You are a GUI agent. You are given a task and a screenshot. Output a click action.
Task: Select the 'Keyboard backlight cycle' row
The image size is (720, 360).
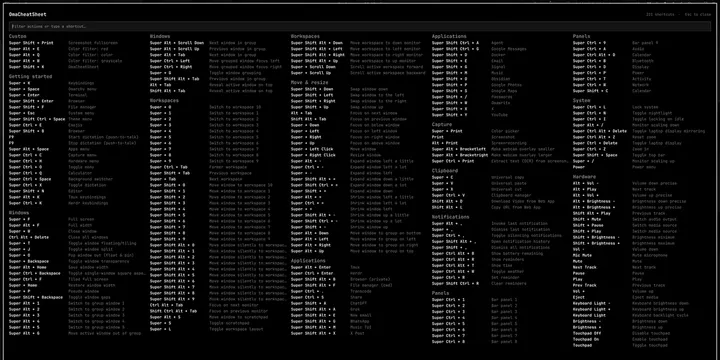[x=641, y=315]
